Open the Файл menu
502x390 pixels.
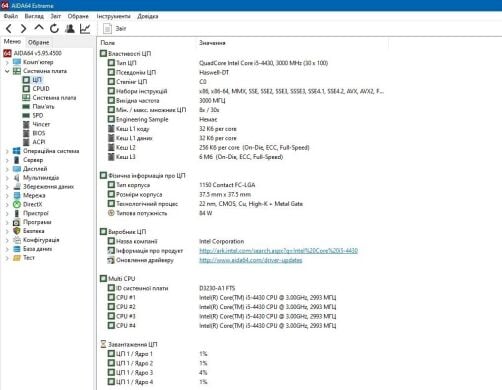(11, 16)
